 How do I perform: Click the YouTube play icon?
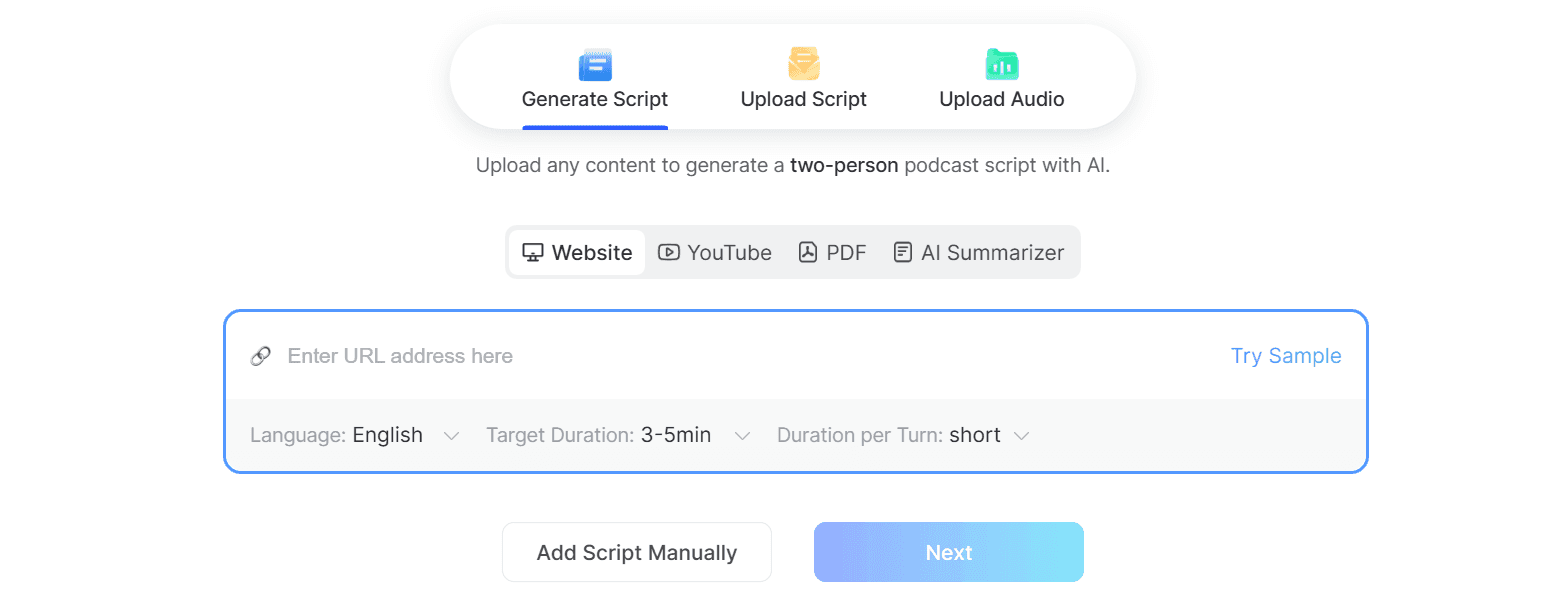click(668, 253)
